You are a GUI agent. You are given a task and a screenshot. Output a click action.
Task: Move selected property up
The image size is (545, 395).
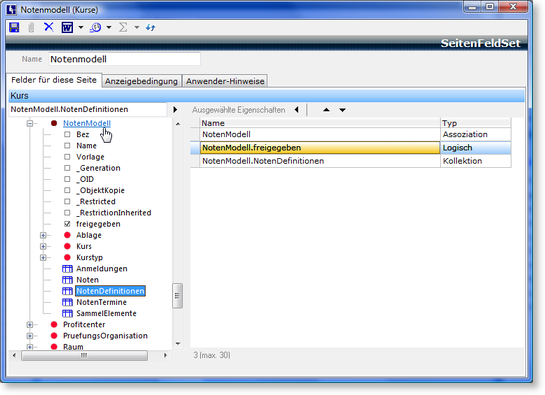click(x=326, y=110)
